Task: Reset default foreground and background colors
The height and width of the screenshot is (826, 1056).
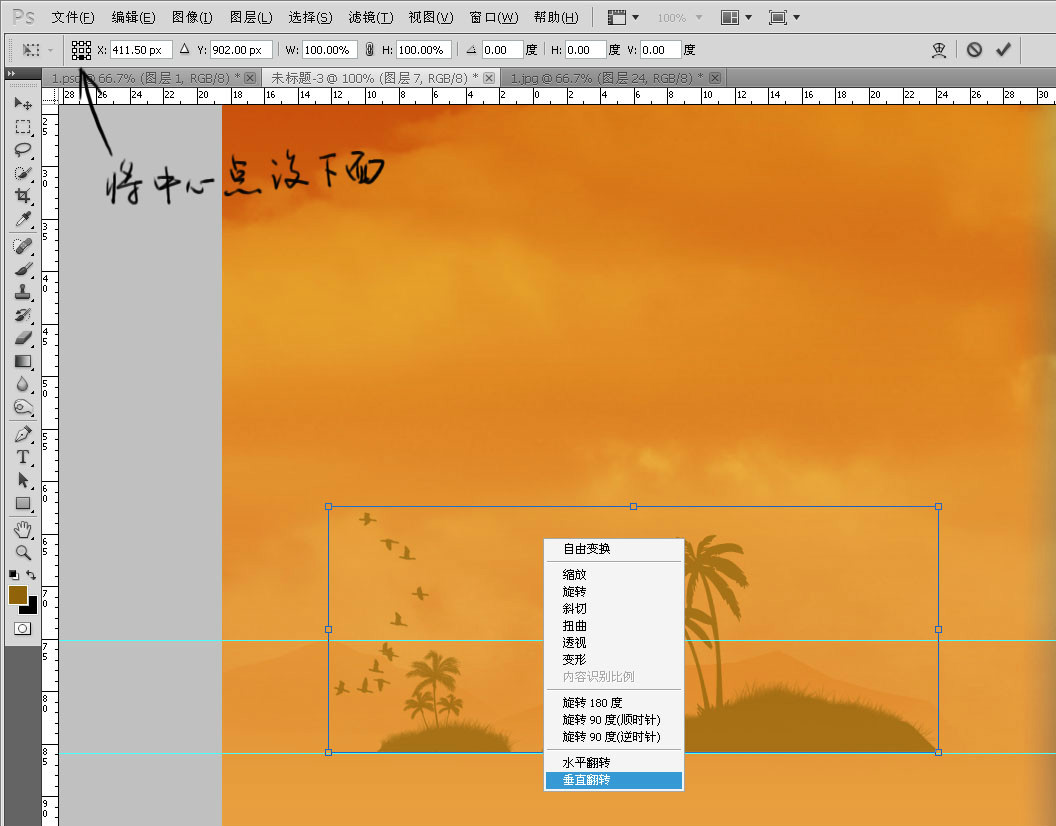Action: 13,575
